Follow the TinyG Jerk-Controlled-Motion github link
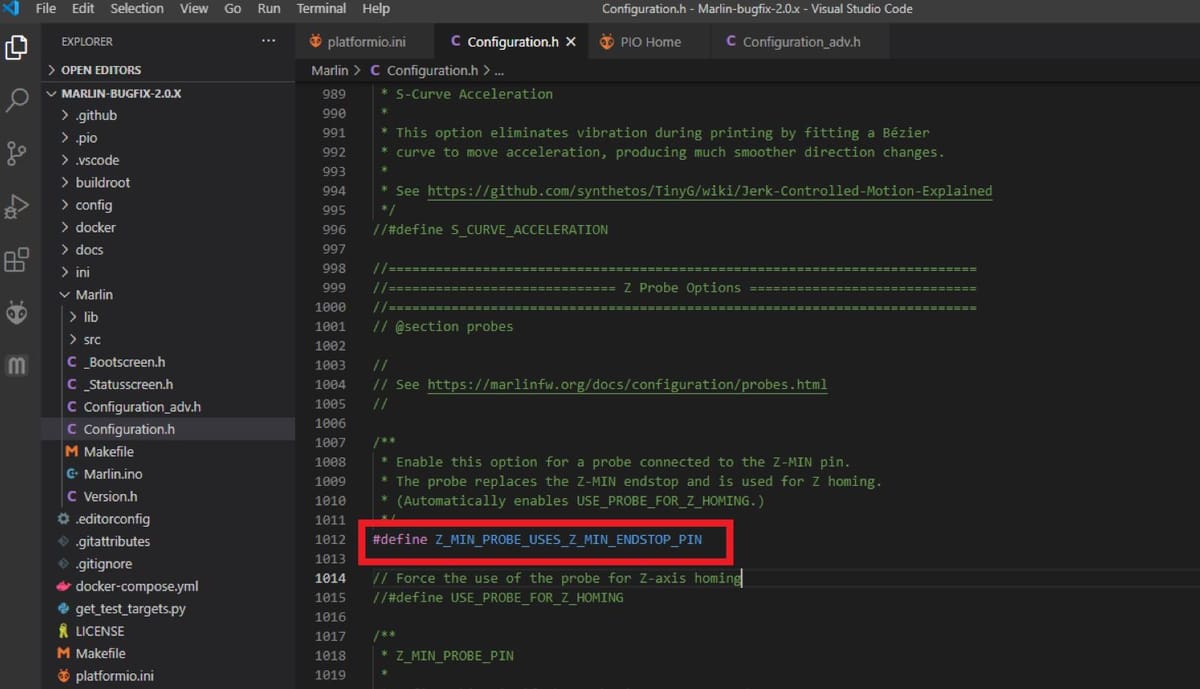This screenshot has width=1200, height=689. [x=710, y=191]
